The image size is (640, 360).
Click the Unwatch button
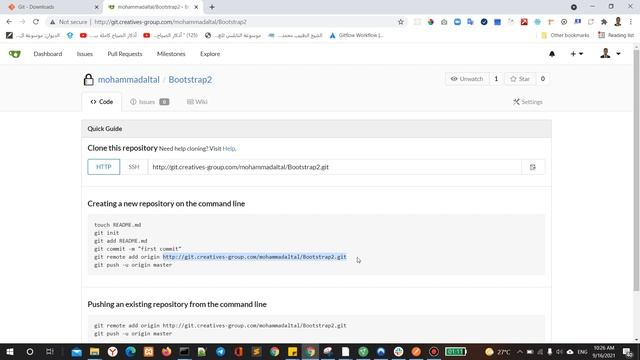467,79
